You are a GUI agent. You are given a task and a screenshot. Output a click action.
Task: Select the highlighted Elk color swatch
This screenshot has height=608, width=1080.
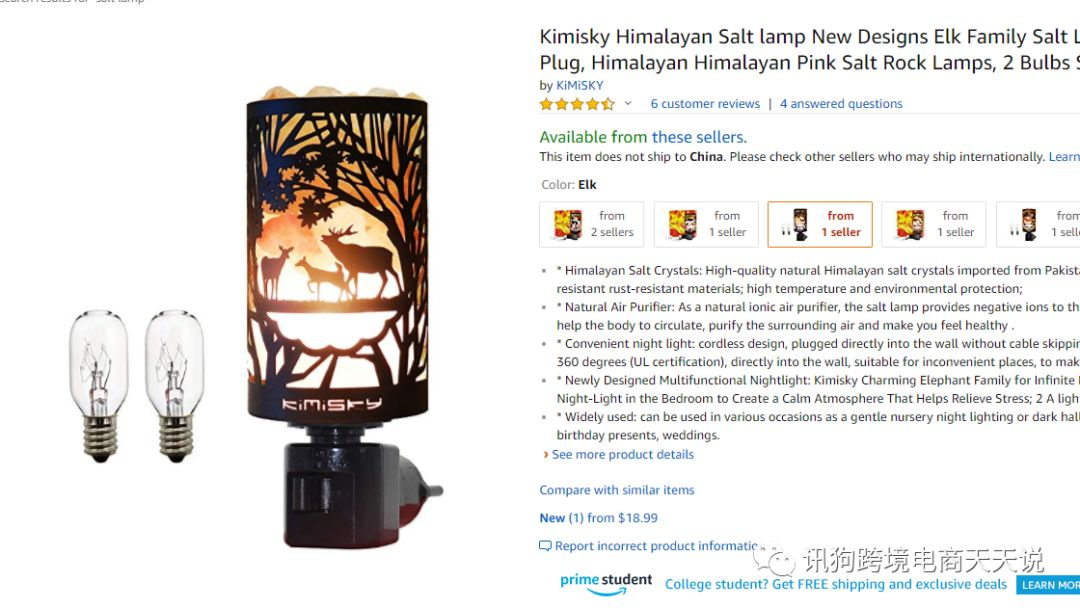[820, 224]
